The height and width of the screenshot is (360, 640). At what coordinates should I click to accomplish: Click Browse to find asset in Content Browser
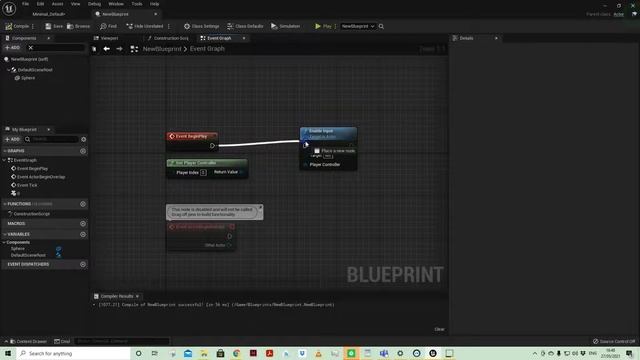click(x=78, y=26)
